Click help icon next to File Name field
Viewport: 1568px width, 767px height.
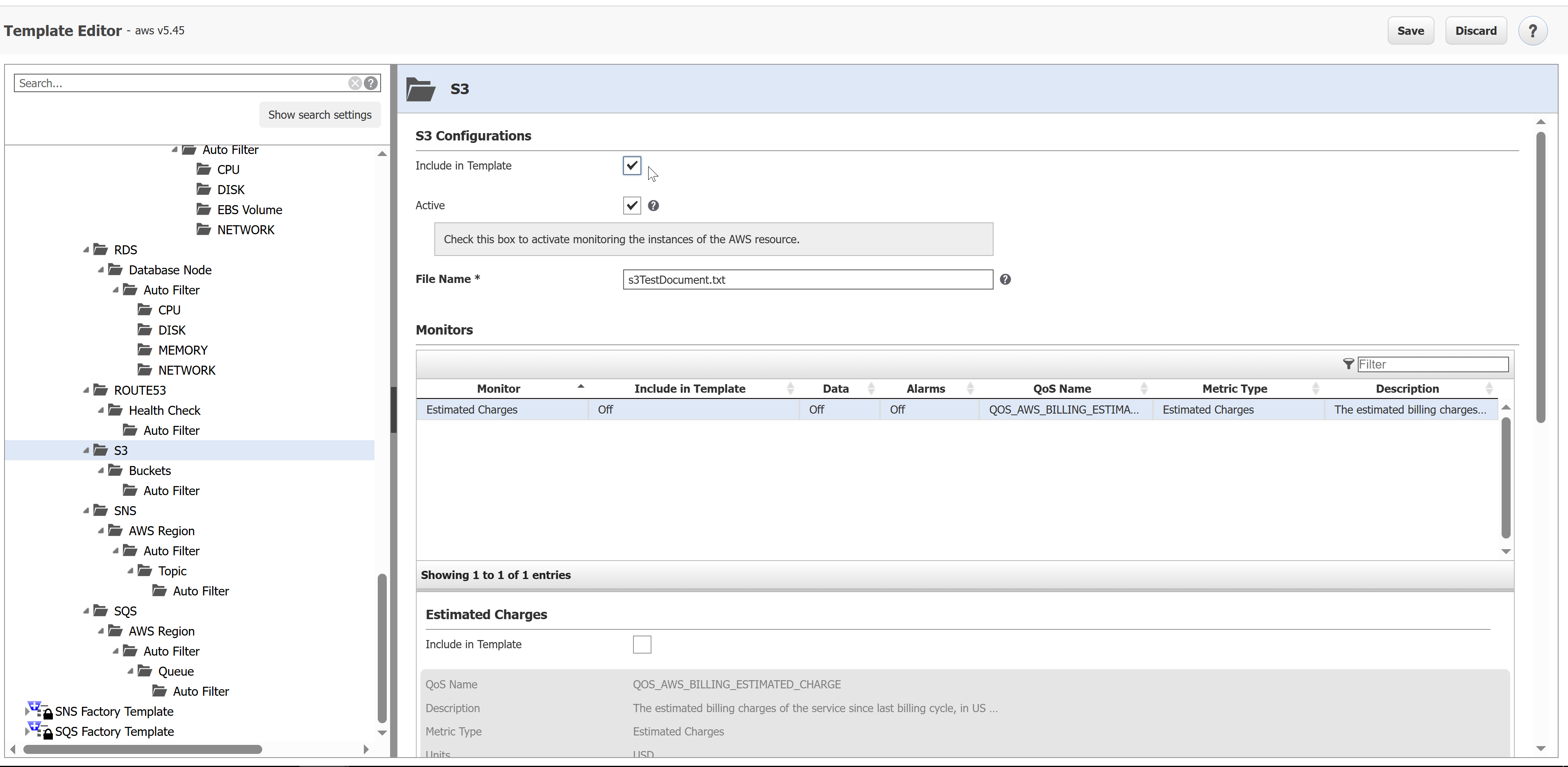(1005, 279)
